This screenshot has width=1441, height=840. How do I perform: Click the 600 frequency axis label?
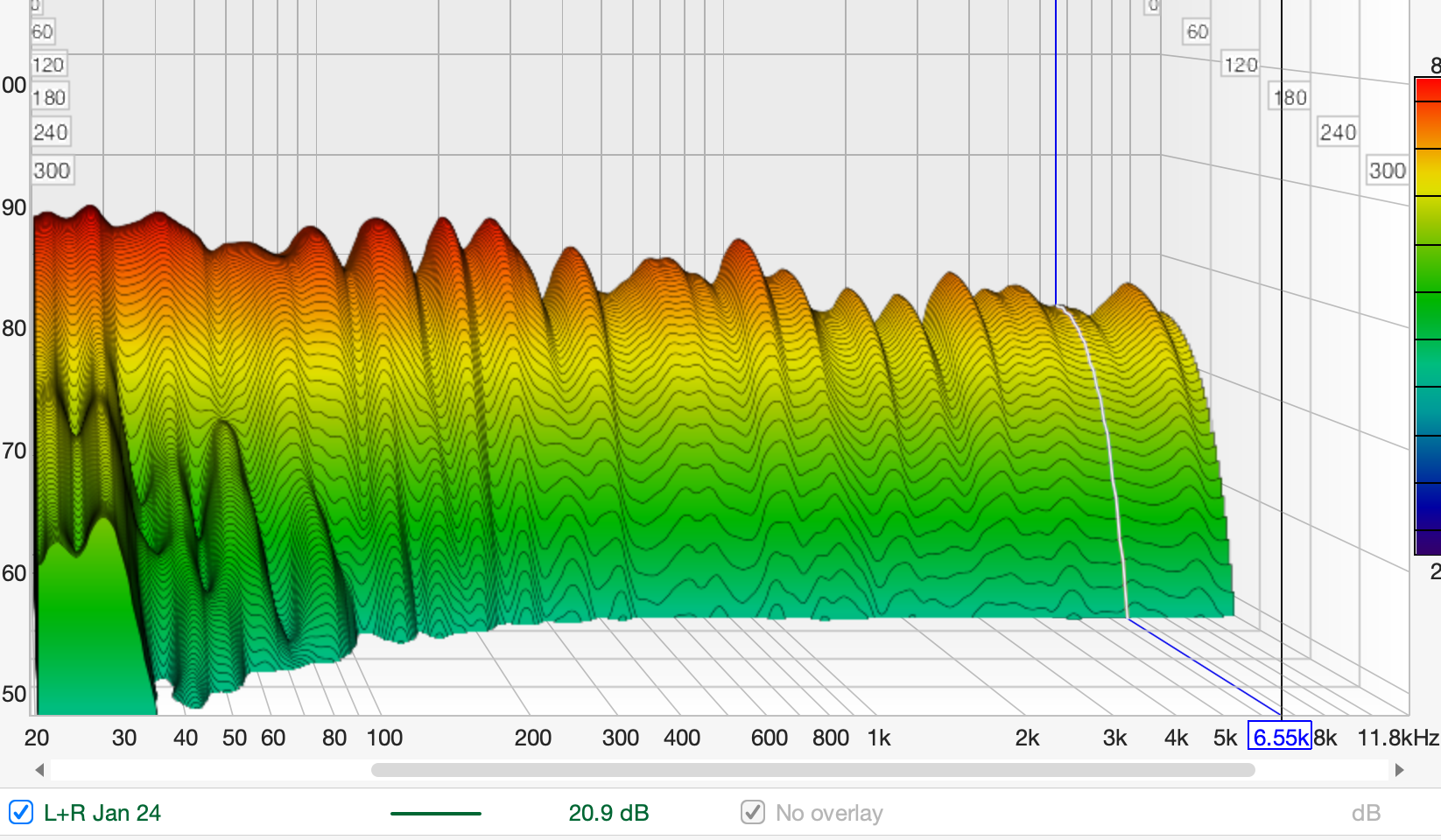[x=770, y=738]
